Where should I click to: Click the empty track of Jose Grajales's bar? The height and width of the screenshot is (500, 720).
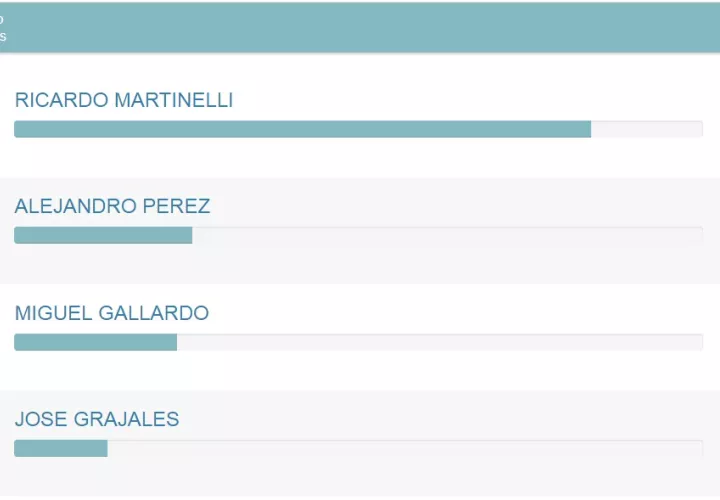[x=405, y=448]
